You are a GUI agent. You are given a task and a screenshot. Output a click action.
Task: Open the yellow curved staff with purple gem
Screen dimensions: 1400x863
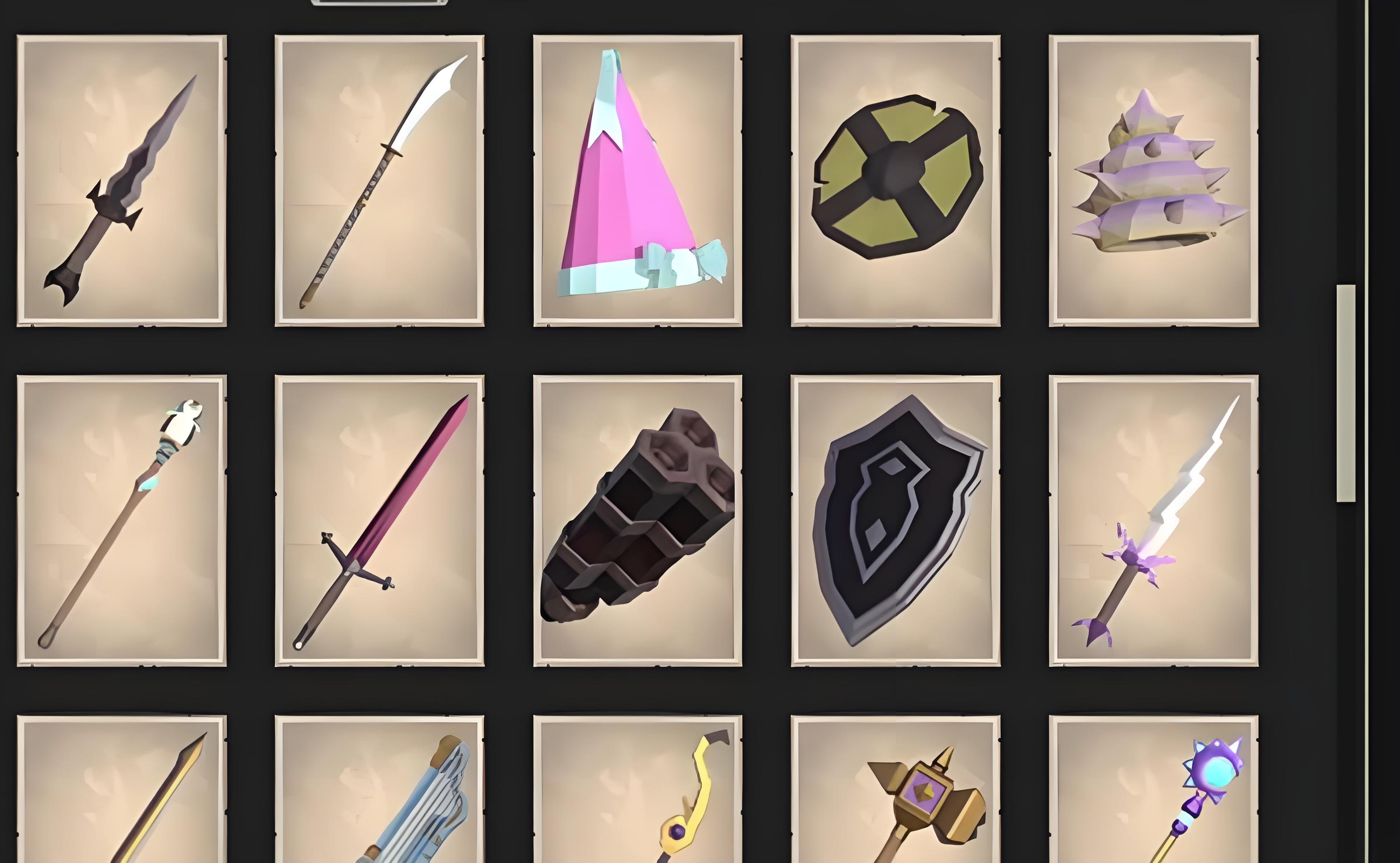point(638,789)
